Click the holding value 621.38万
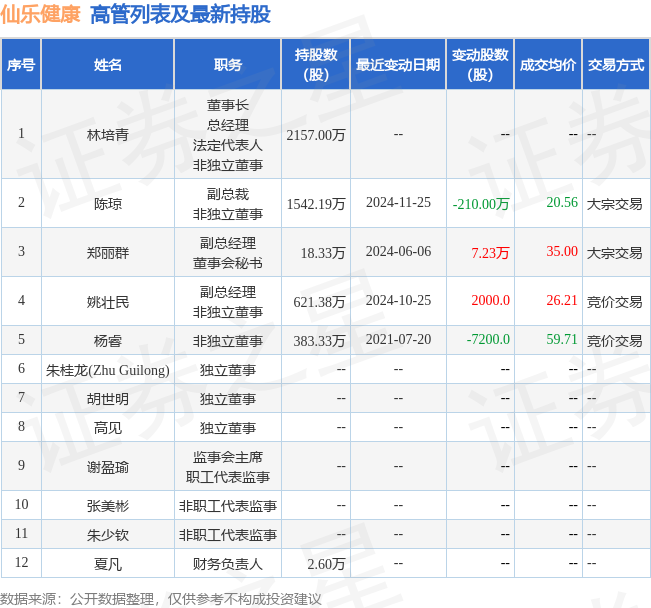Screen dimensions: 651x608 tap(319, 302)
